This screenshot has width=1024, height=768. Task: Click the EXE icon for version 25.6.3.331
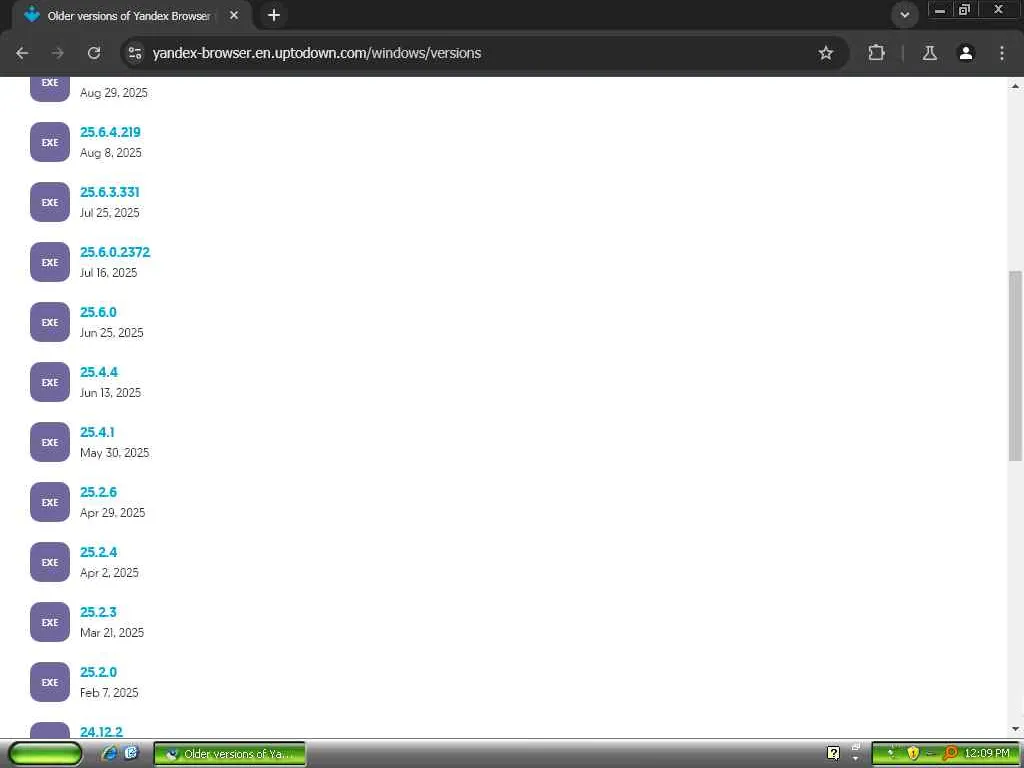pos(50,202)
